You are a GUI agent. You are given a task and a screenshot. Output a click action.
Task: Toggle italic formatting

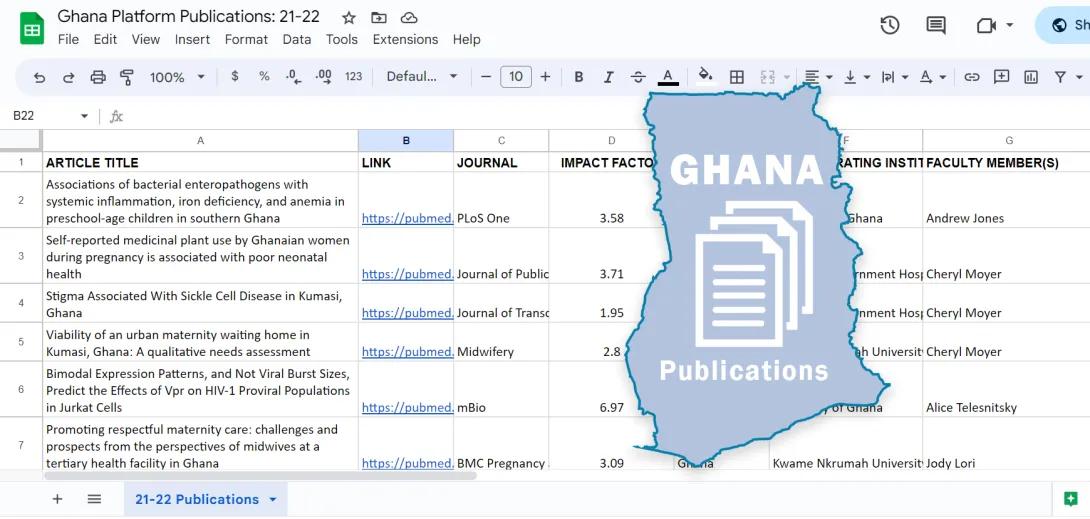click(x=608, y=77)
